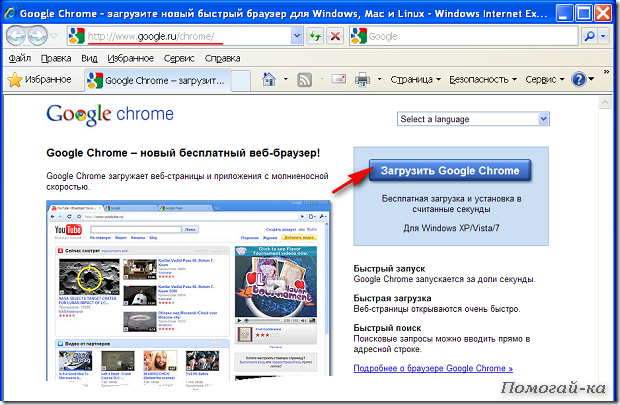The height and width of the screenshot is (405, 620).
Task: Click the Read mail envelope icon
Action: click(x=338, y=79)
